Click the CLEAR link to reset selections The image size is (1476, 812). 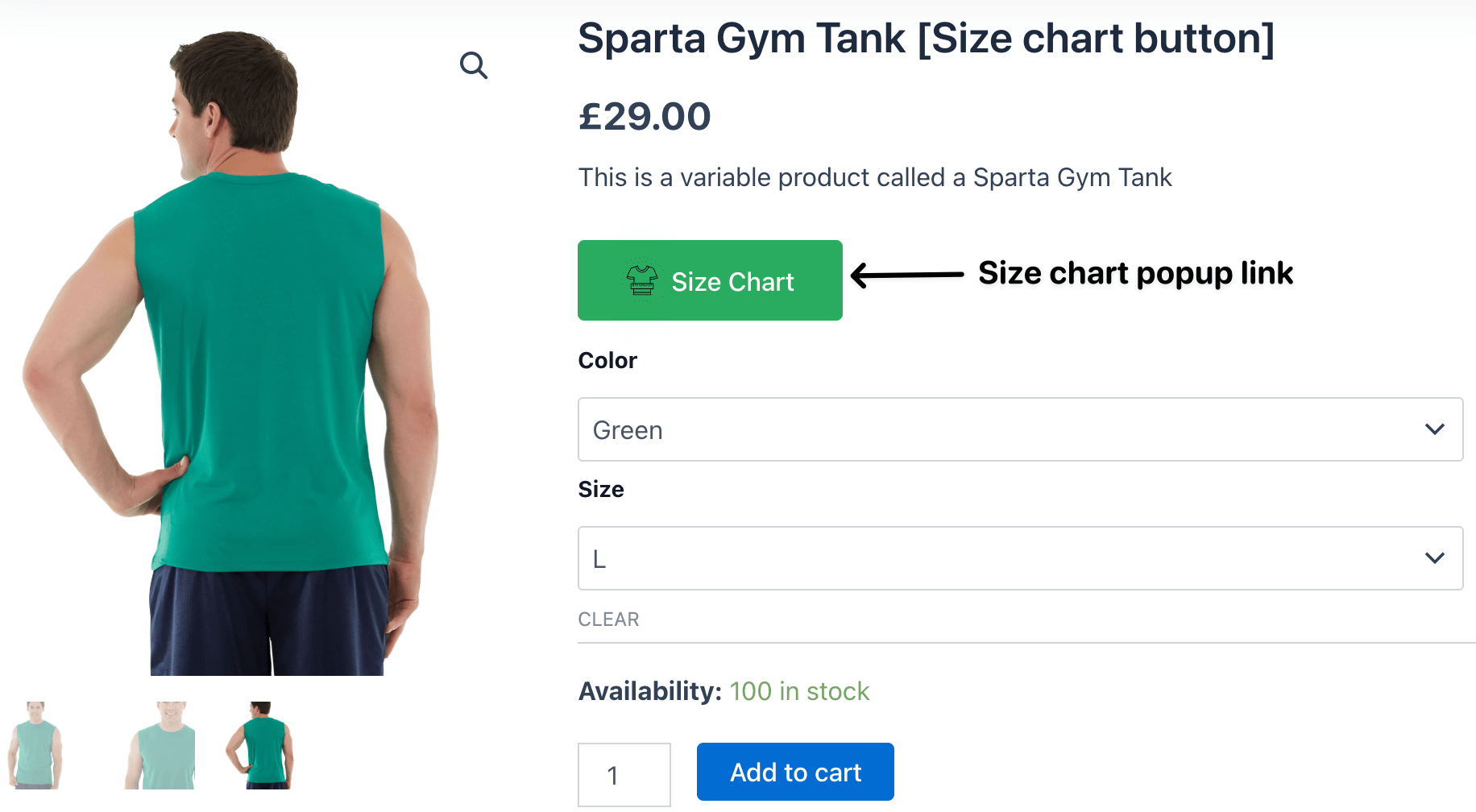[608, 619]
